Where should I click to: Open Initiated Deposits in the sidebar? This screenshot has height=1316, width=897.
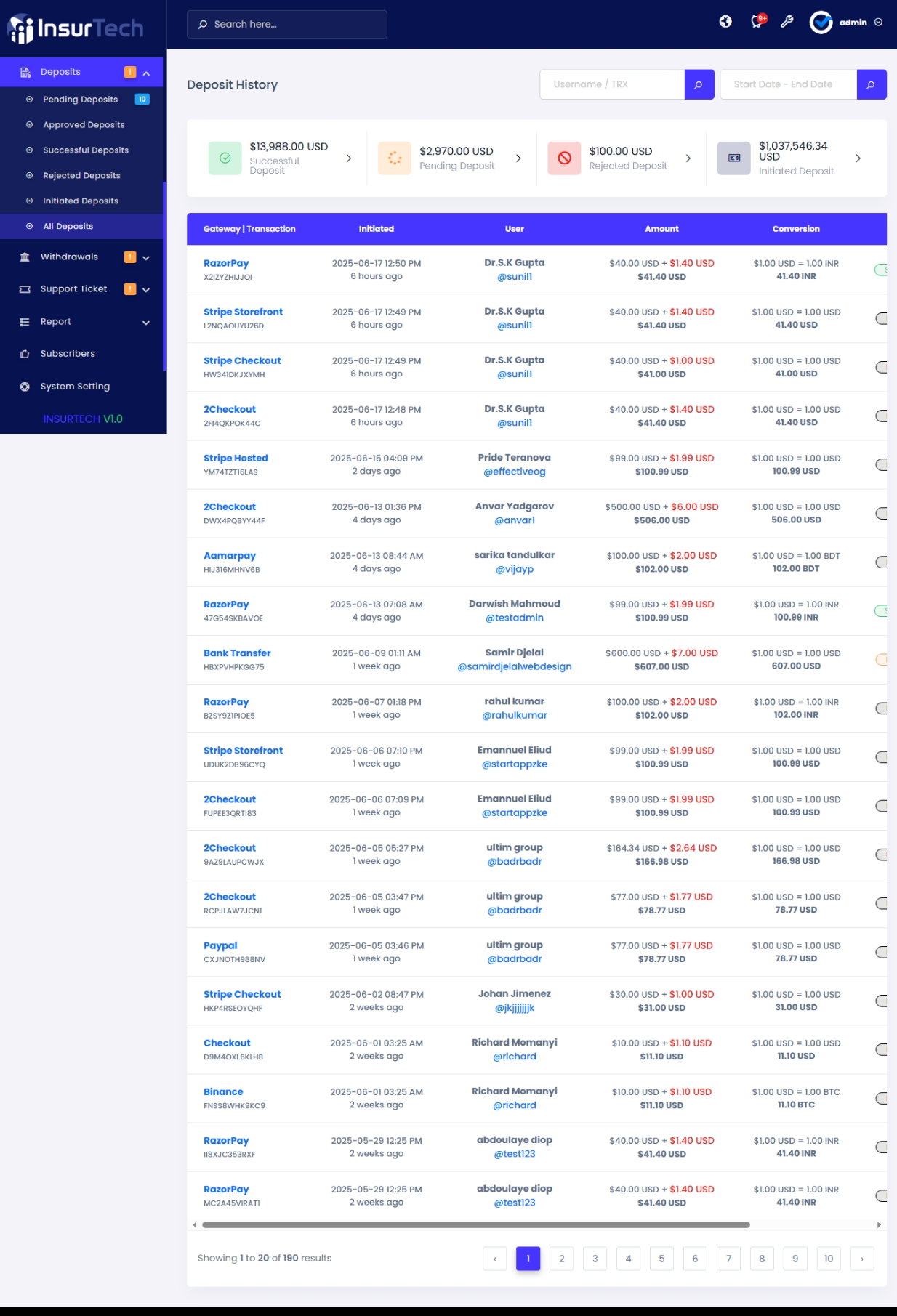point(81,201)
